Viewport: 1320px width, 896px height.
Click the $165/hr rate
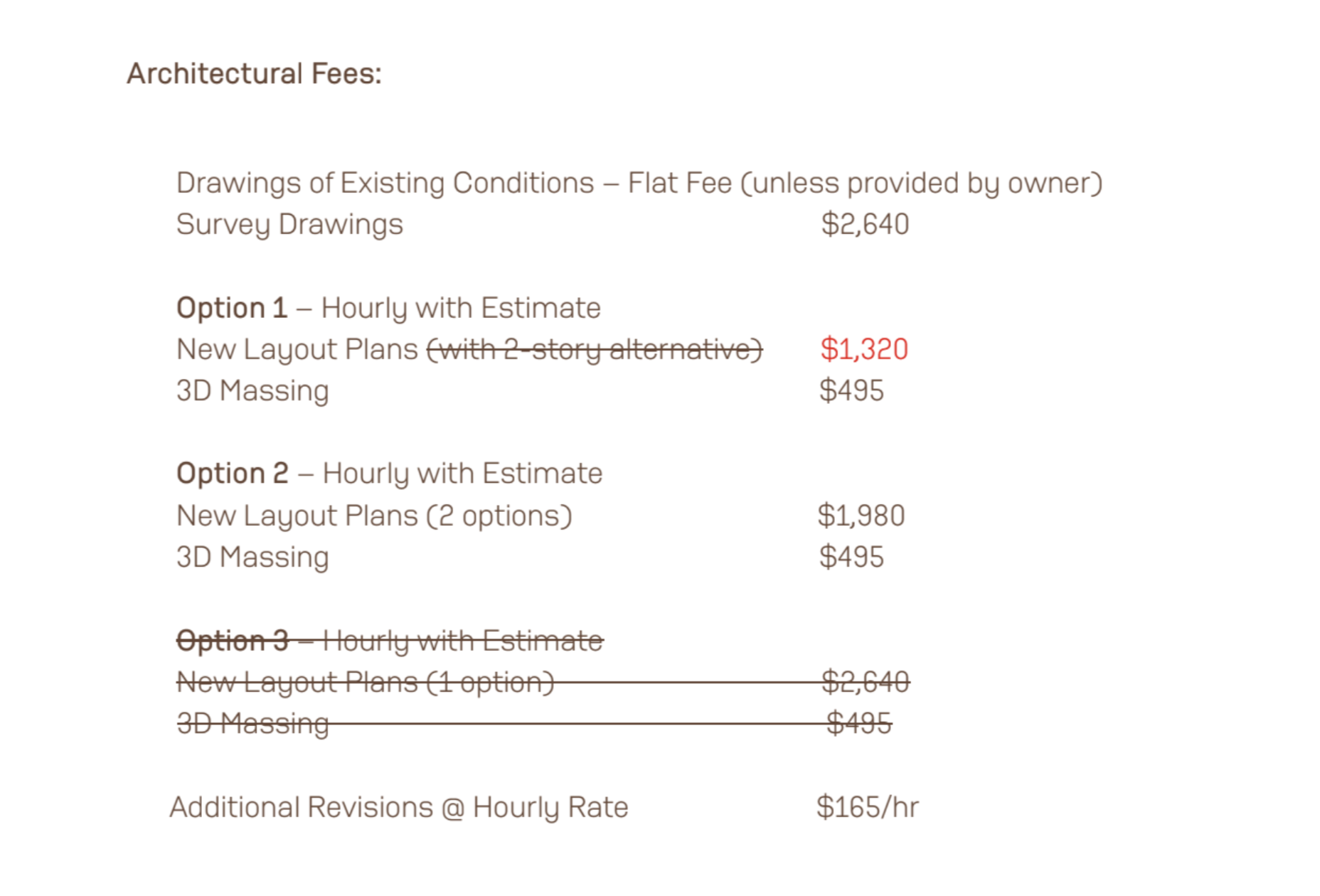click(x=867, y=808)
